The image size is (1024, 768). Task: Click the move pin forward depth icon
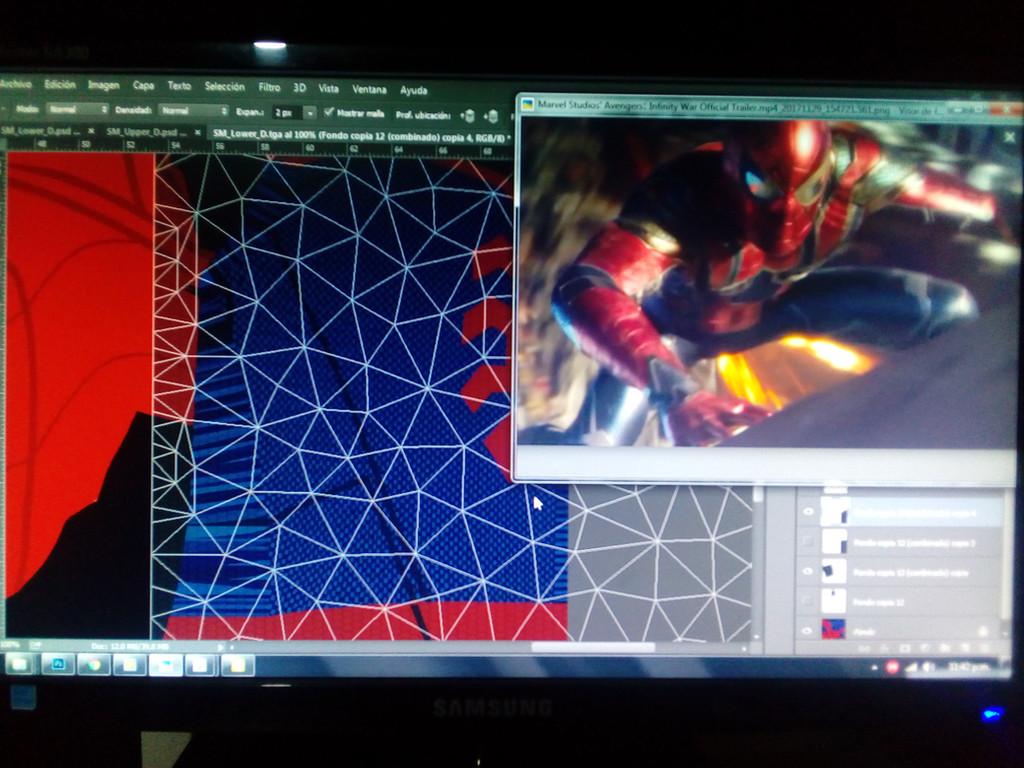point(468,116)
